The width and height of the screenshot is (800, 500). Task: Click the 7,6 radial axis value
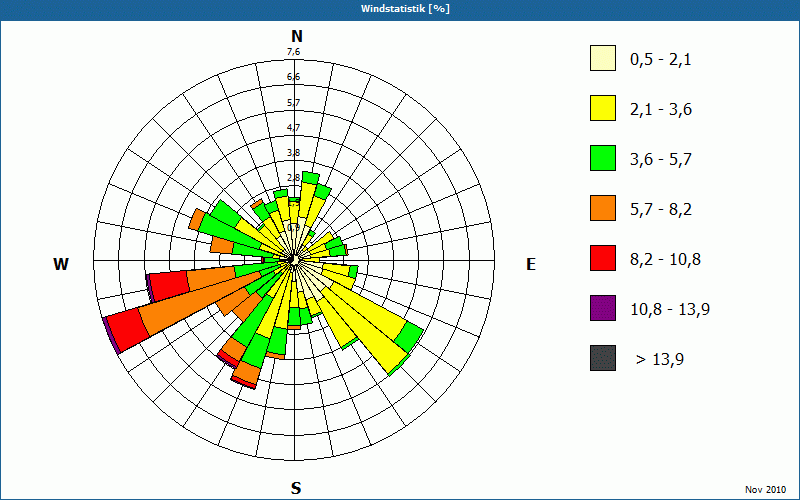(x=293, y=52)
